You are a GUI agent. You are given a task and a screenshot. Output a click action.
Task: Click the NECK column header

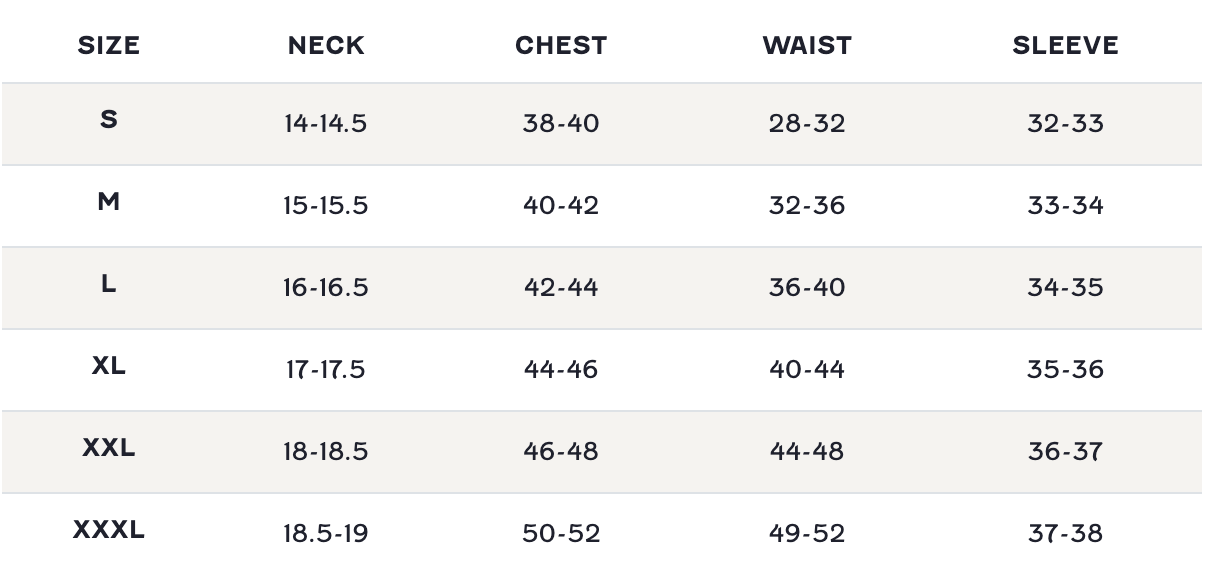326,46
